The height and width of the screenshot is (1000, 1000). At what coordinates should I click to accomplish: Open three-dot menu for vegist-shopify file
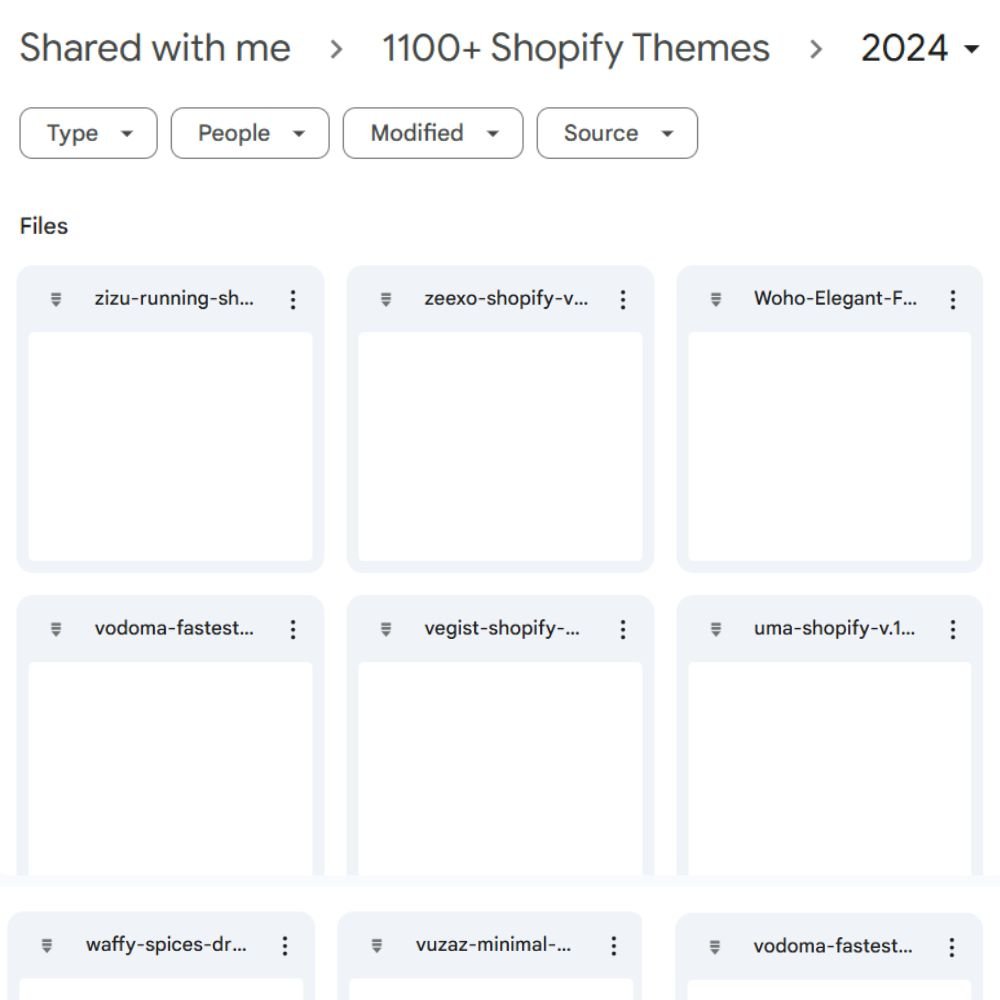623,629
